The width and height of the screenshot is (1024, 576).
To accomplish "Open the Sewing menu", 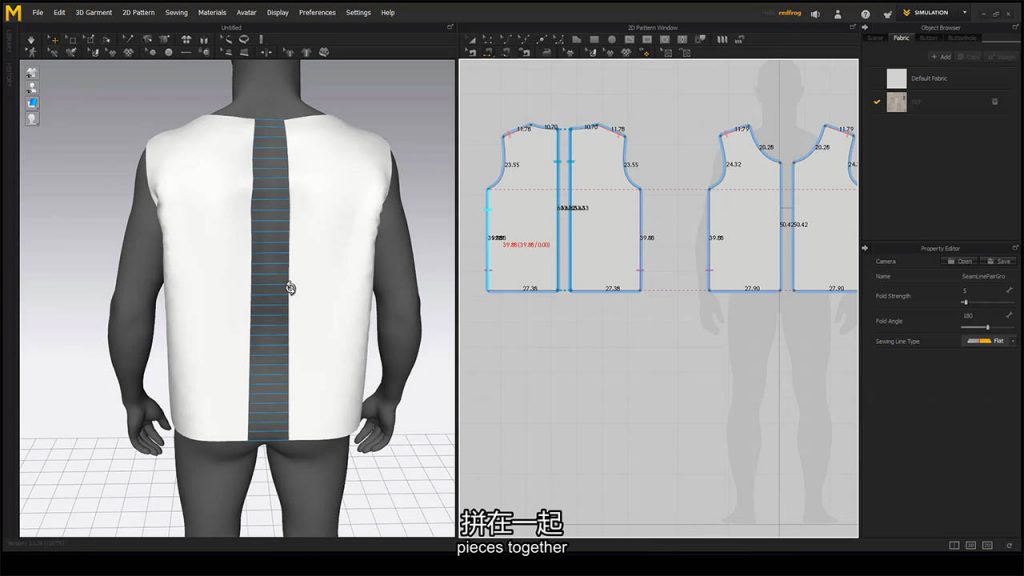I will (x=176, y=12).
